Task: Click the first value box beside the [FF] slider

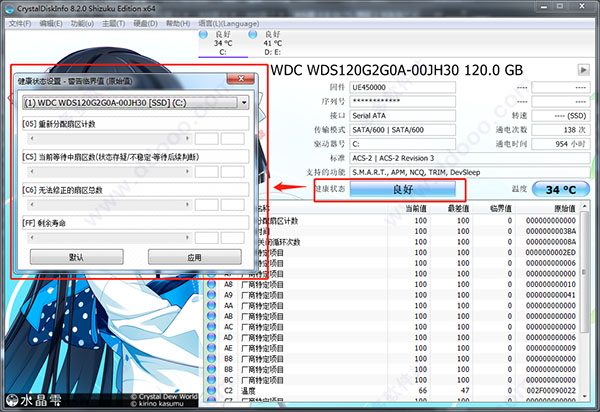Action: (x=207, y=238)
